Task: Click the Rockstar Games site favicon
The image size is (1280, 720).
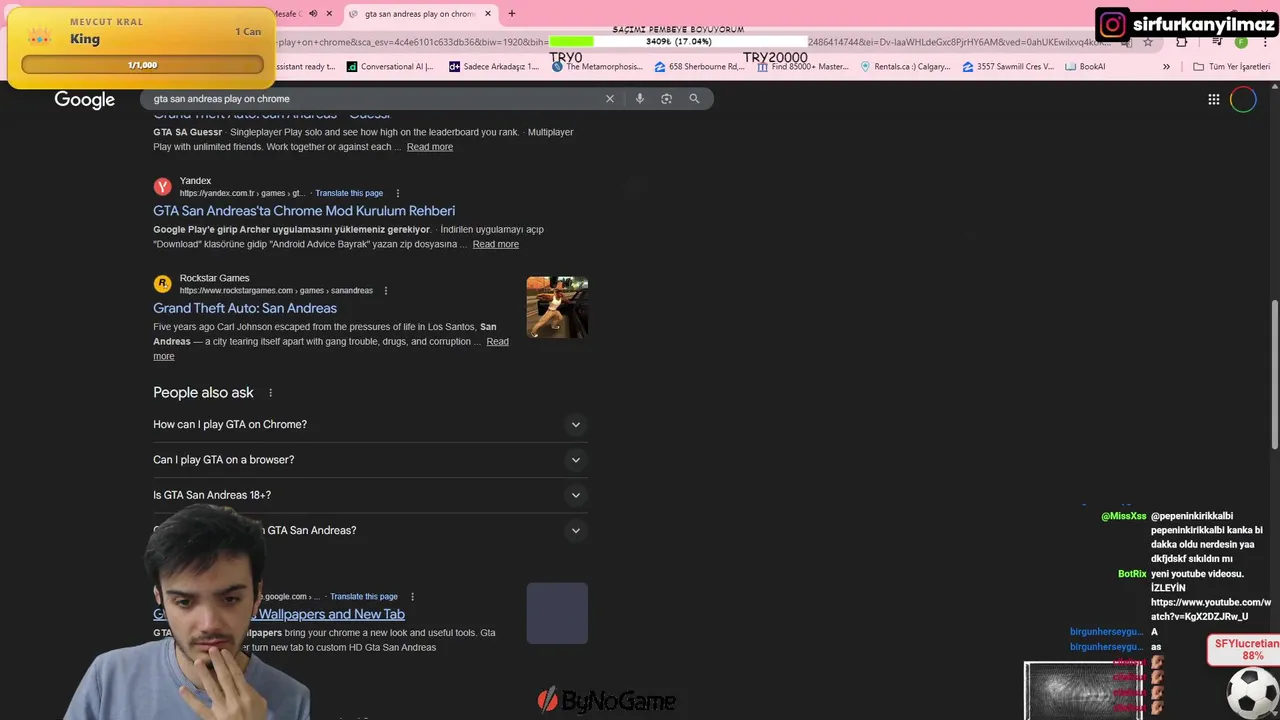Action: (x=162, y=284)
